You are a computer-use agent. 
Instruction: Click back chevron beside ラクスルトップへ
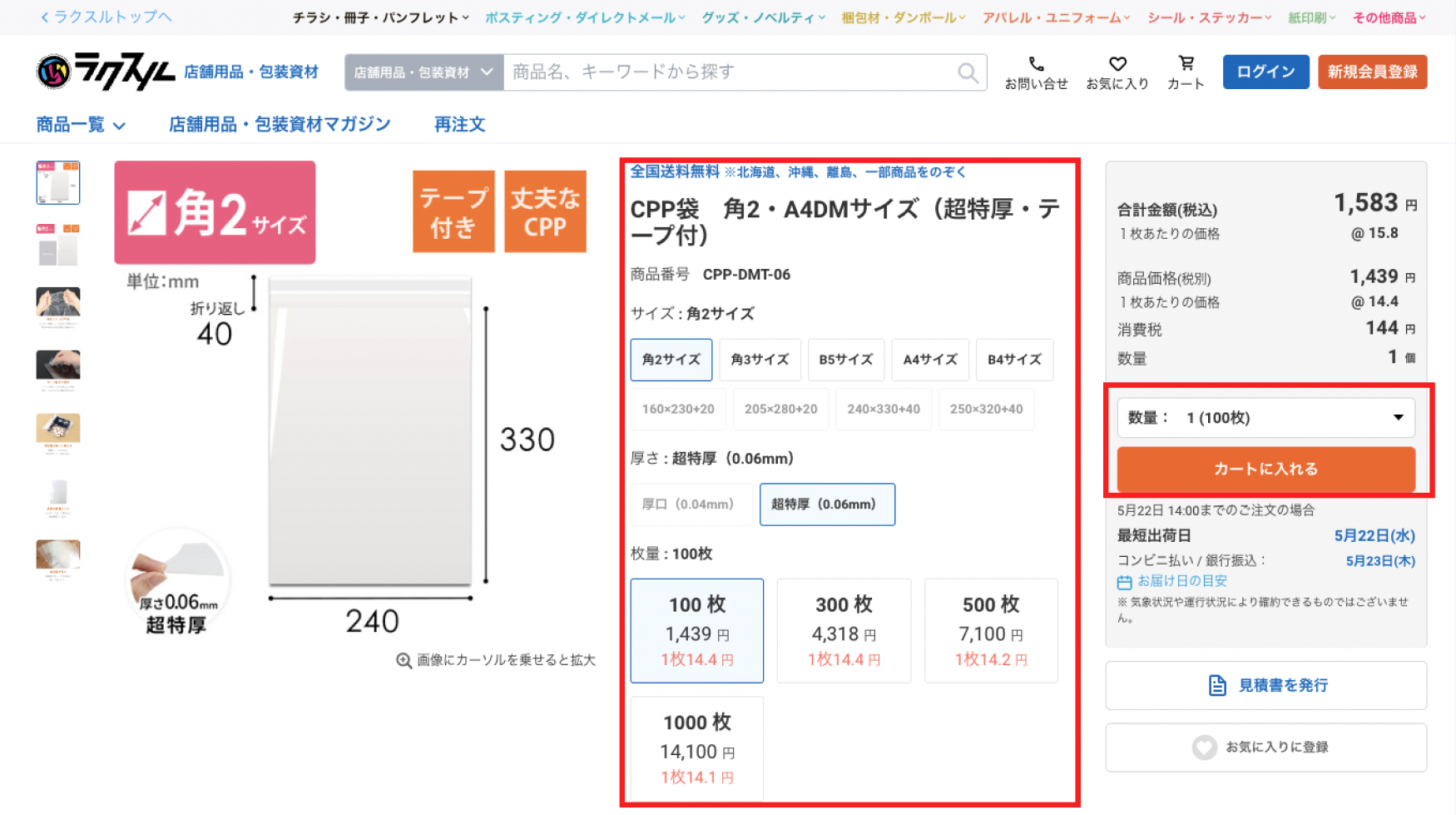click(x=44, y=17)
